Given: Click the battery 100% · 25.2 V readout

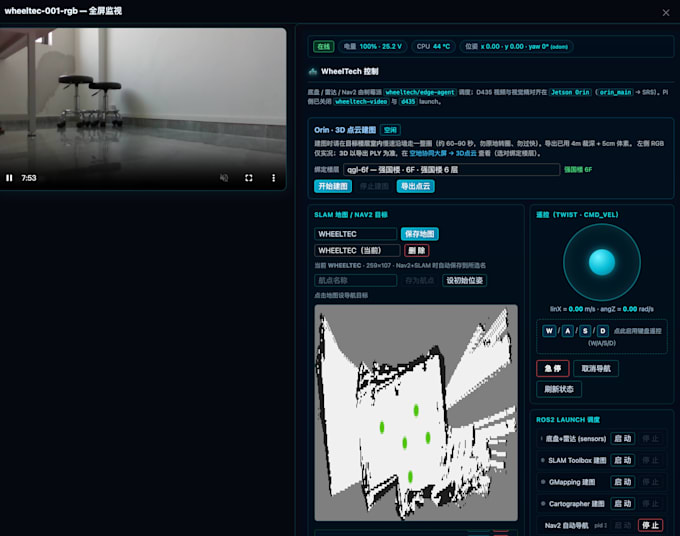Looking at the screenshot, I should (x=373, y=46).
